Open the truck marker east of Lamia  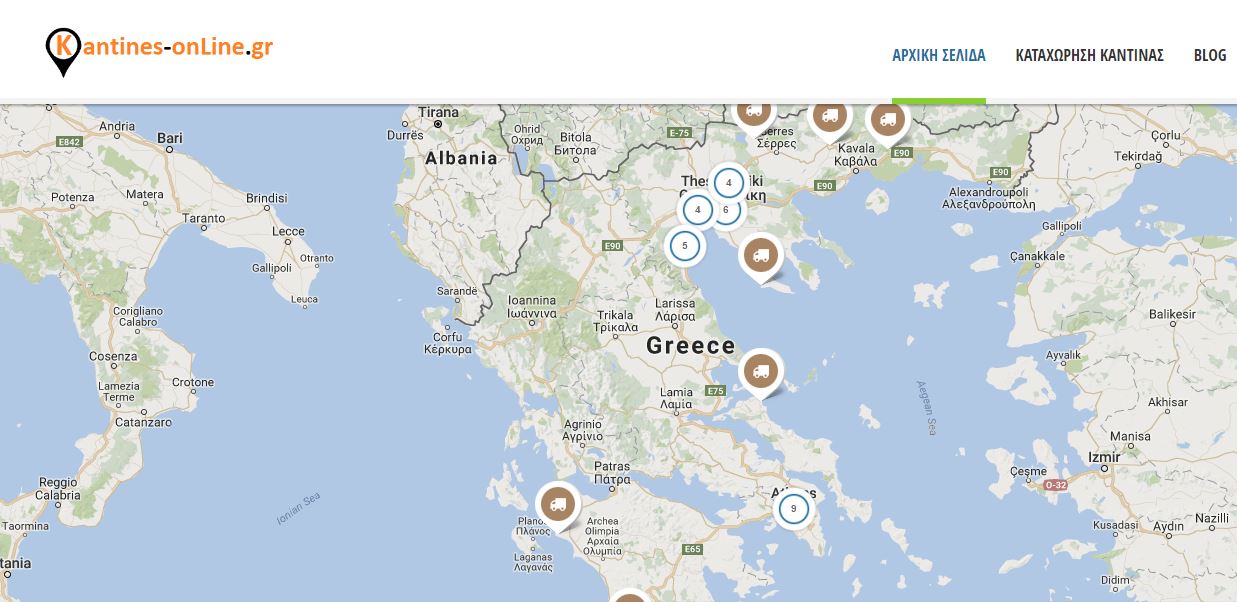click(760, 372)
